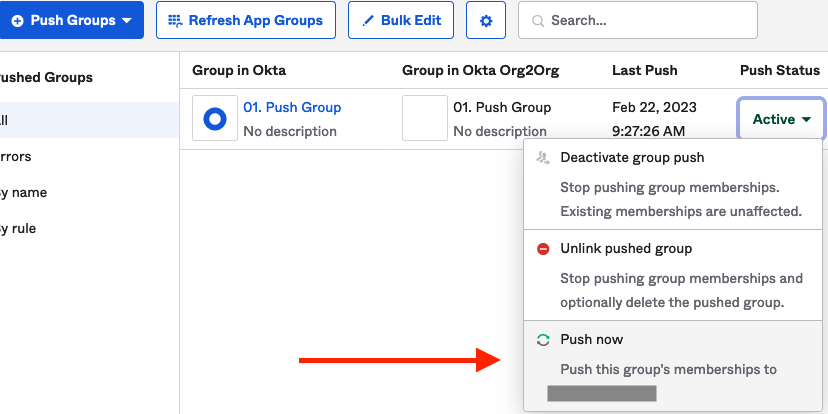This screenshot has width=828, height=414.
Task: Toggle the Active push status dropdown
Action: pyautogui.click(x=782, y=119)
